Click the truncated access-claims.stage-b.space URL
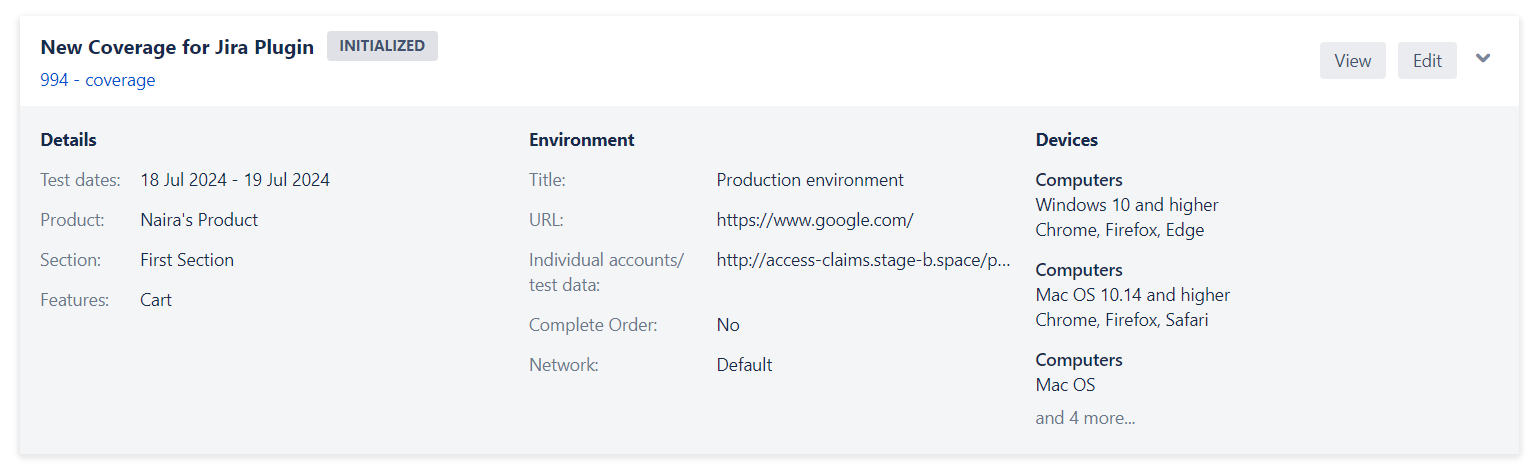The width and height of the screenshot is (1536, 465). [863, 260]
